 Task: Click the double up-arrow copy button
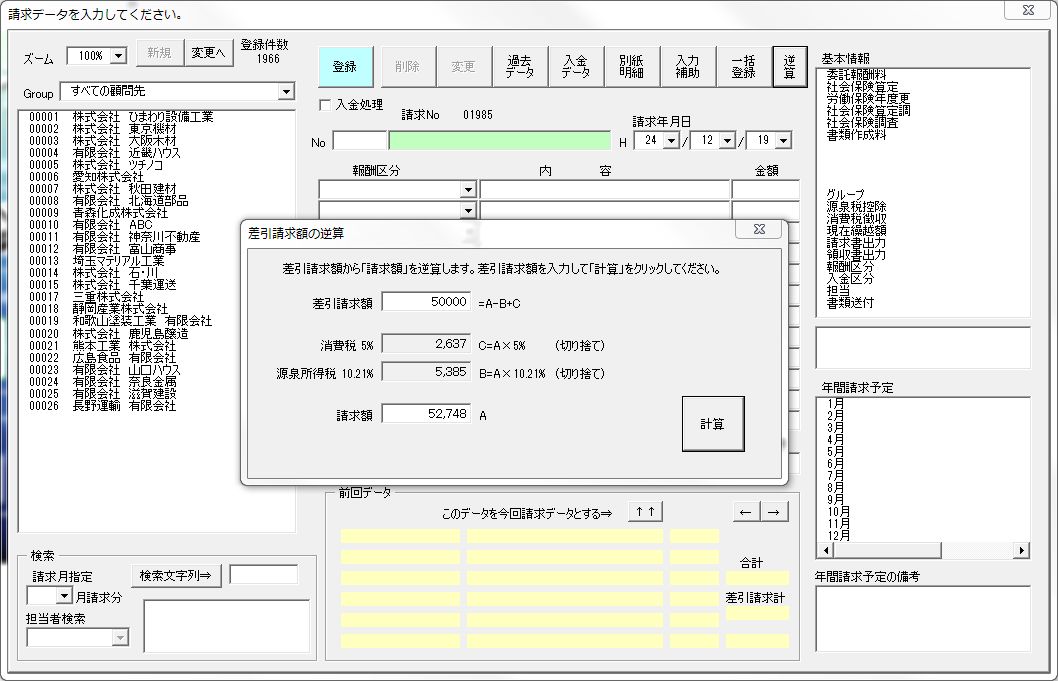coord(645,512)
